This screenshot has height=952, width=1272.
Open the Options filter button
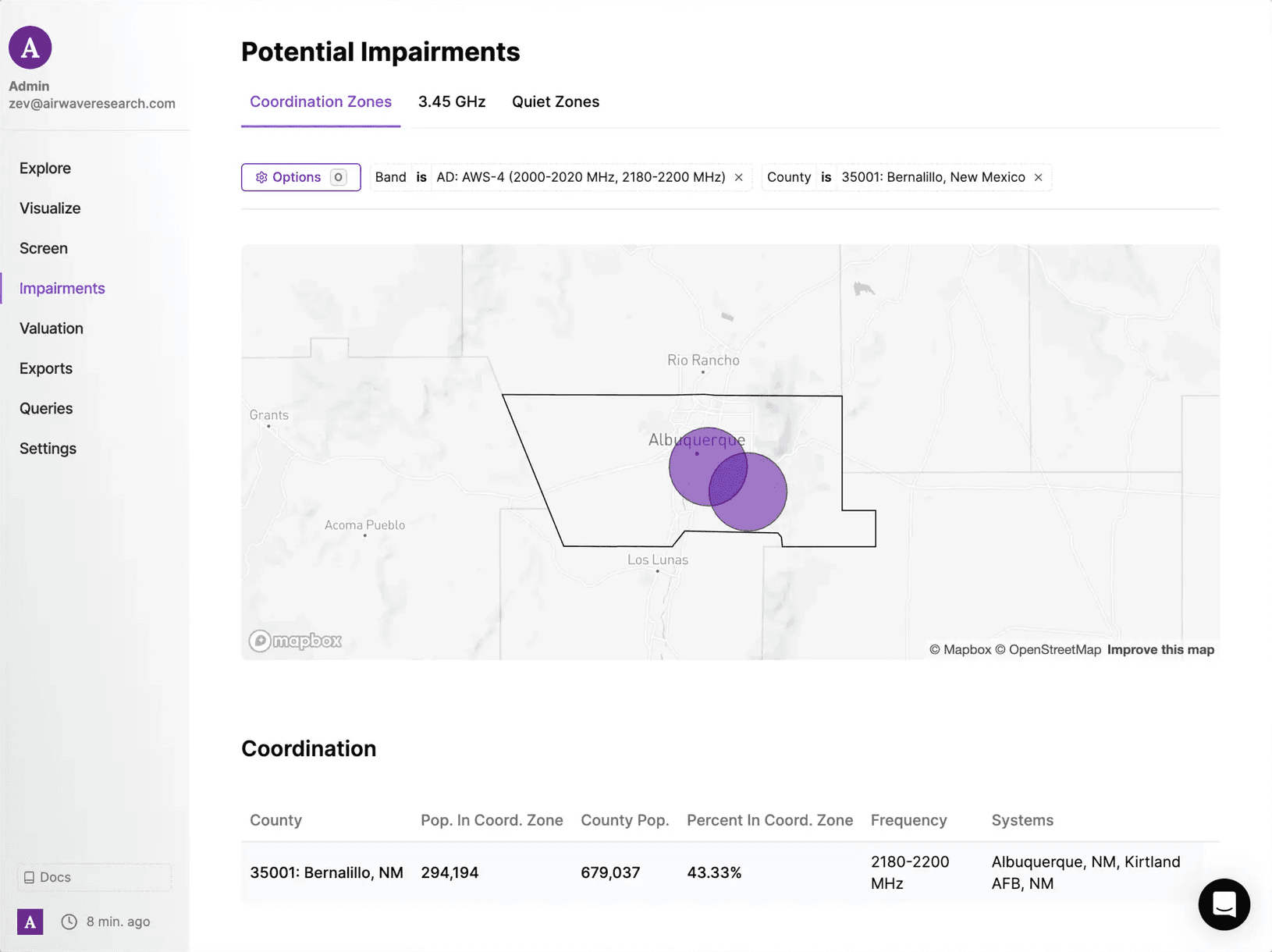tap(300, 177)
